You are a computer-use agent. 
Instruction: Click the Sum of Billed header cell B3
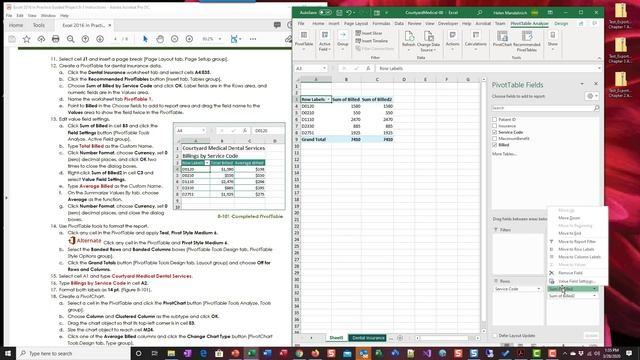346,99
